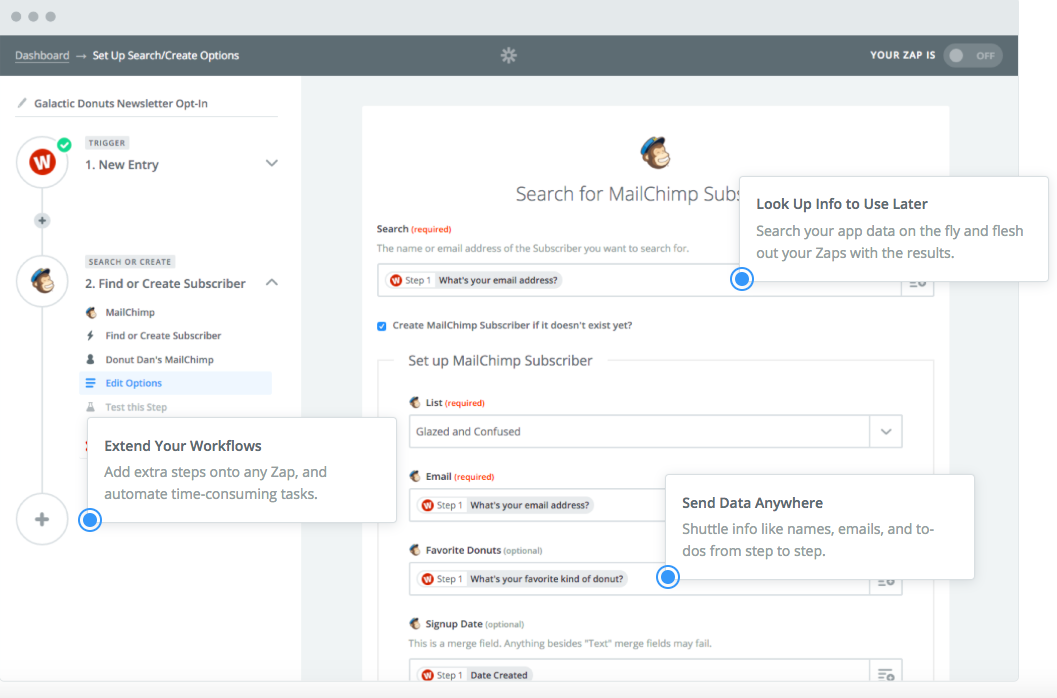Screen dimensions: 1057x698
Task: Turn your Zap ON using the OFF switch
Action: click(x=971, y=56)
